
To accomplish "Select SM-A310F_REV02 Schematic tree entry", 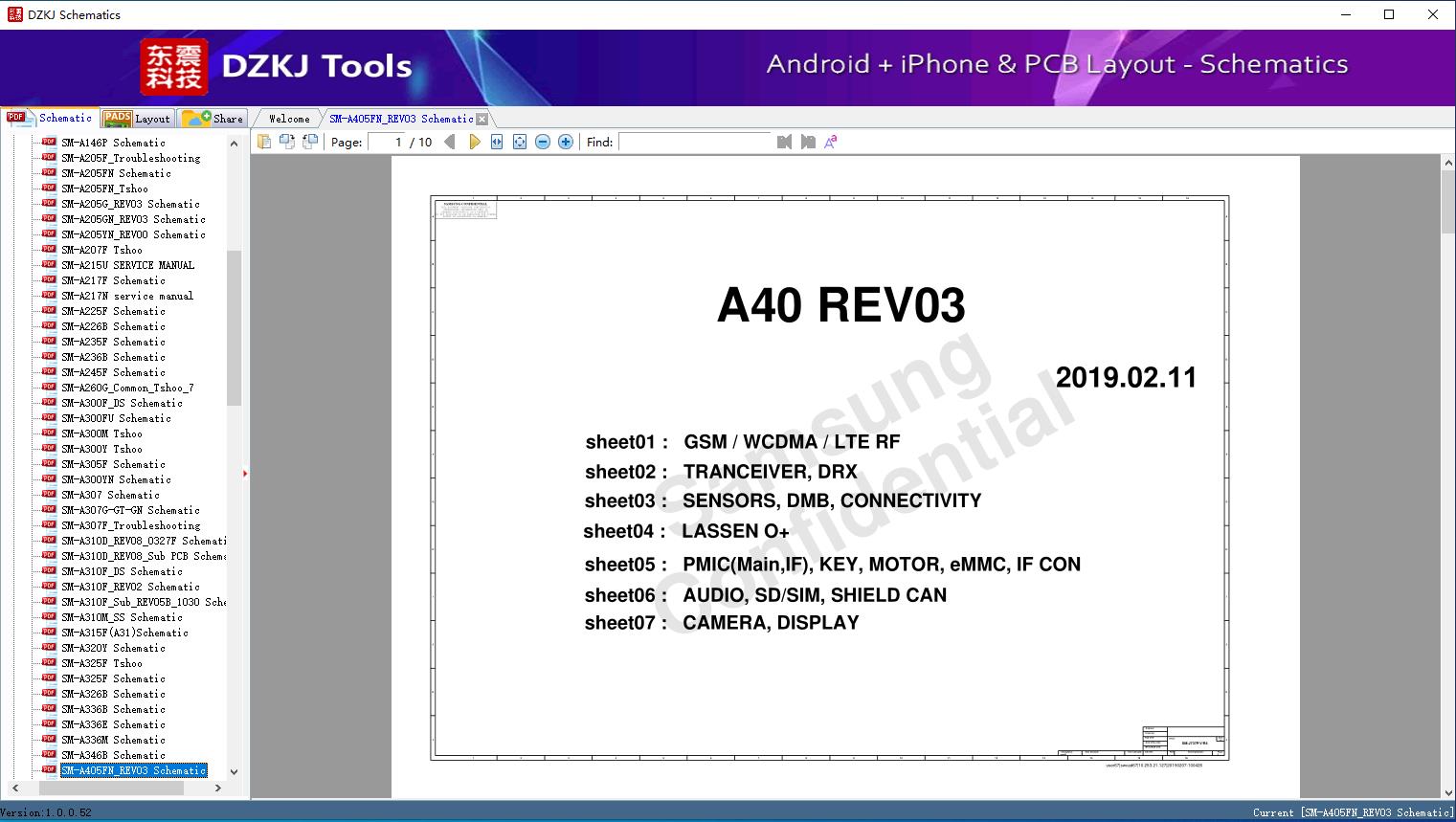I will point(131,587).
